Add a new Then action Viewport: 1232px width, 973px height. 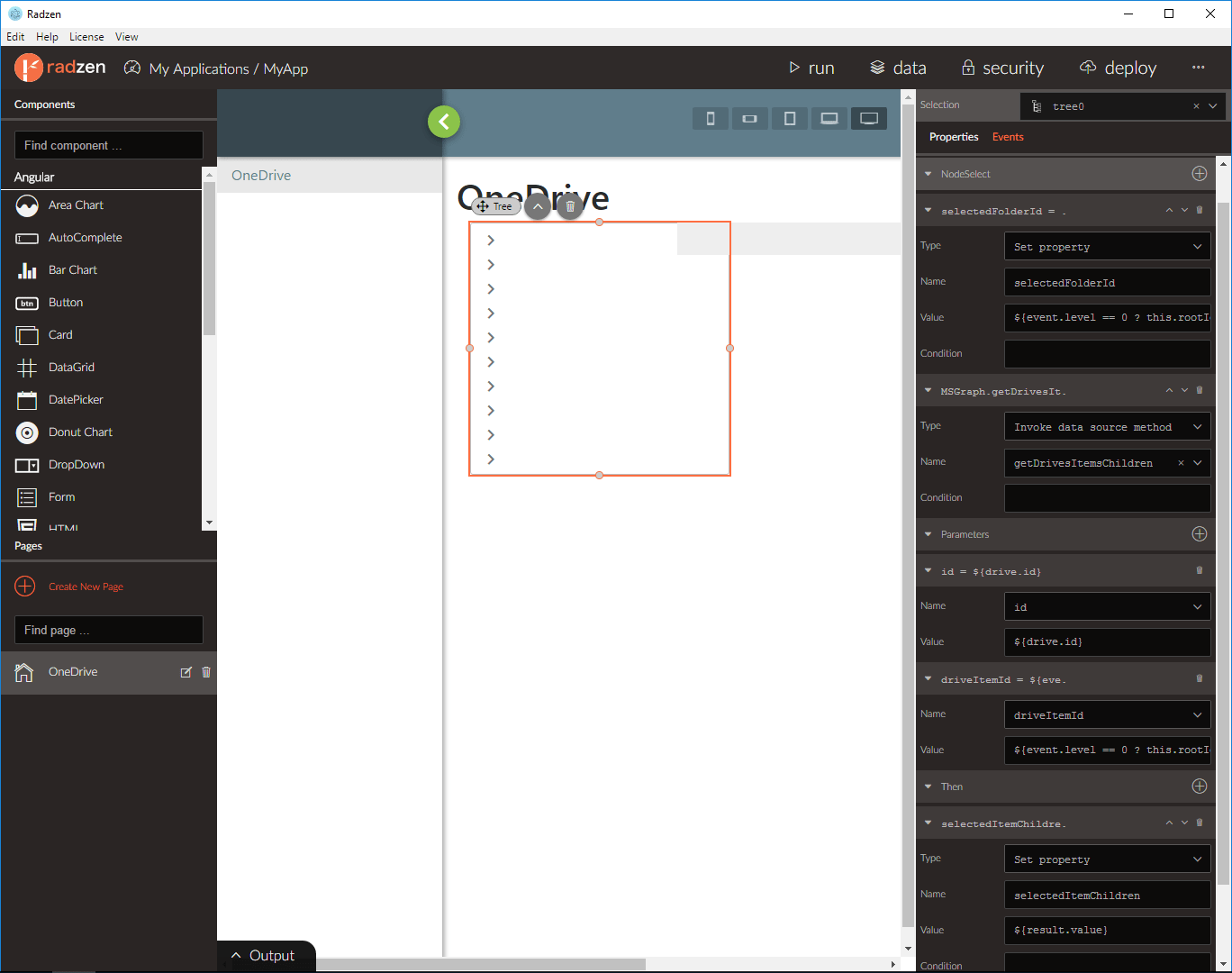[1200, 787]
